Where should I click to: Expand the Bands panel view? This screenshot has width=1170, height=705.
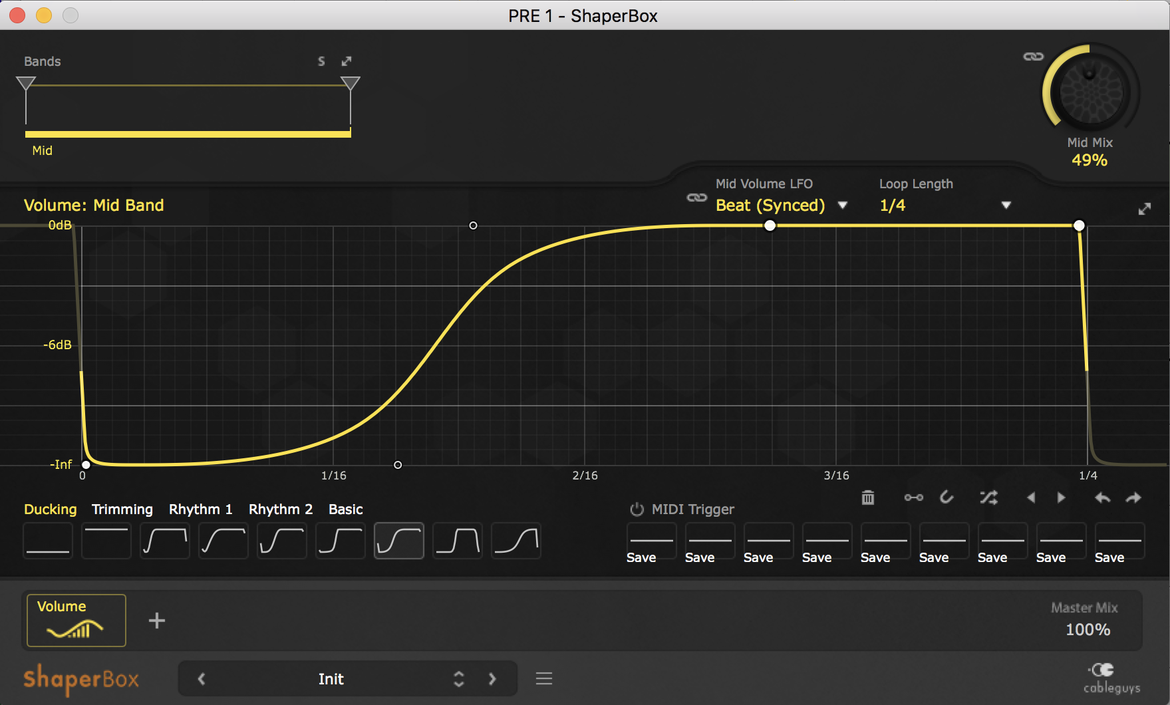(346, 61)
